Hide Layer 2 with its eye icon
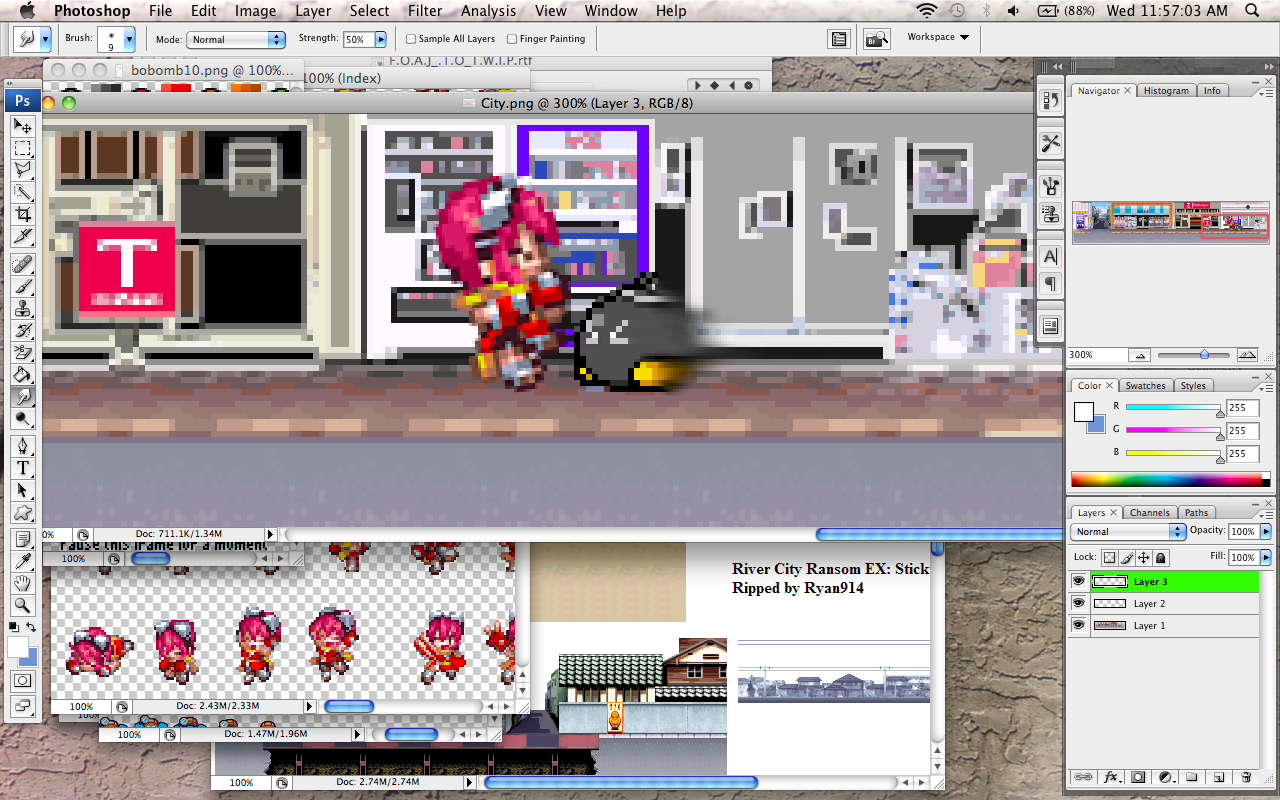Viewport: 1280px width, 800px height. coord(1079,603)
